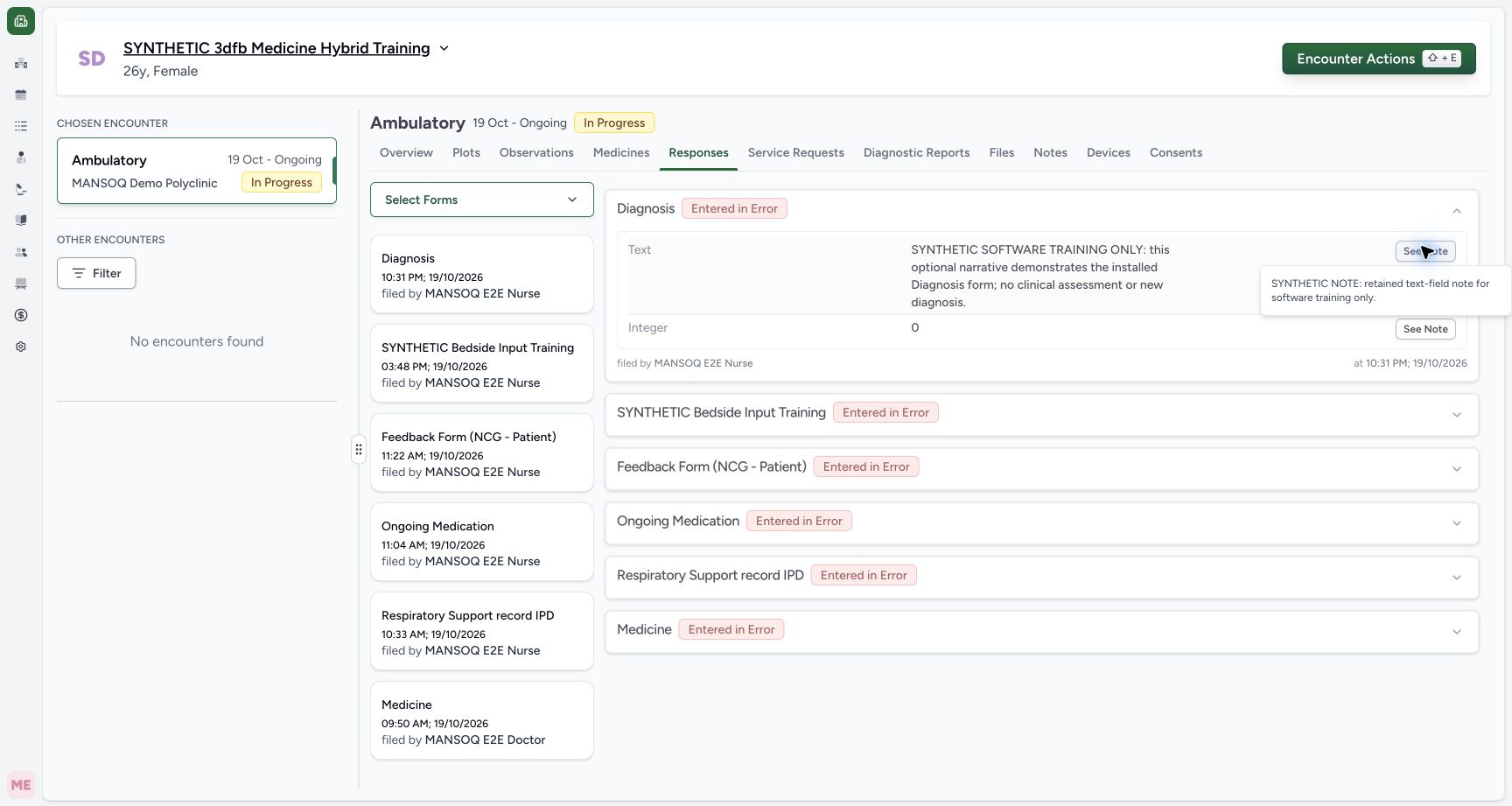Click See Note for the Integer field
The height and width of the screenshot is (806, 1512).
pyautogui.click(x=1425, y=329)
